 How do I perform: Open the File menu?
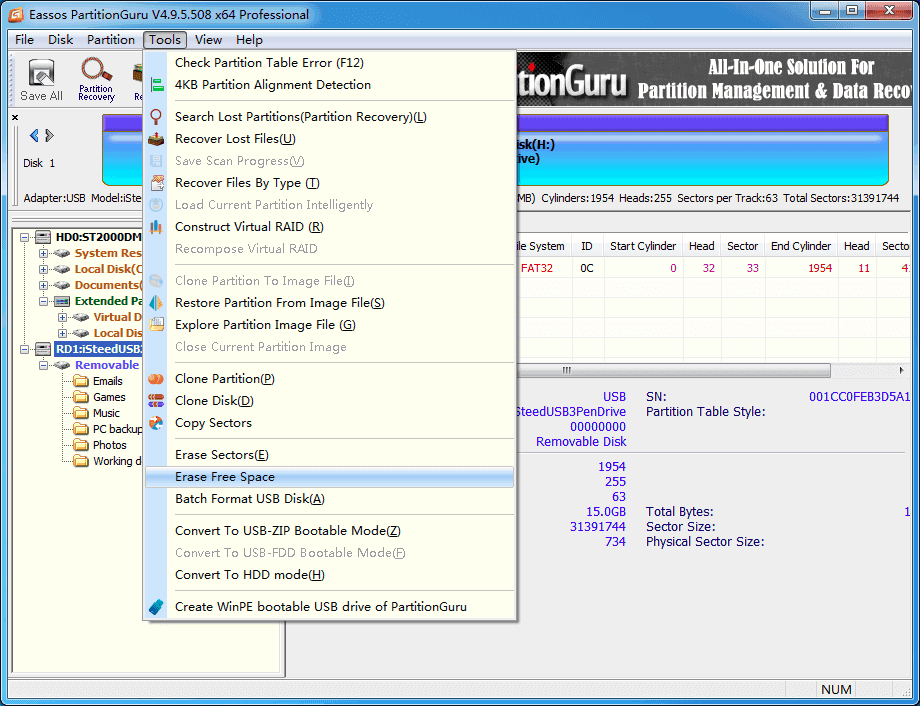tap(24, 40)
